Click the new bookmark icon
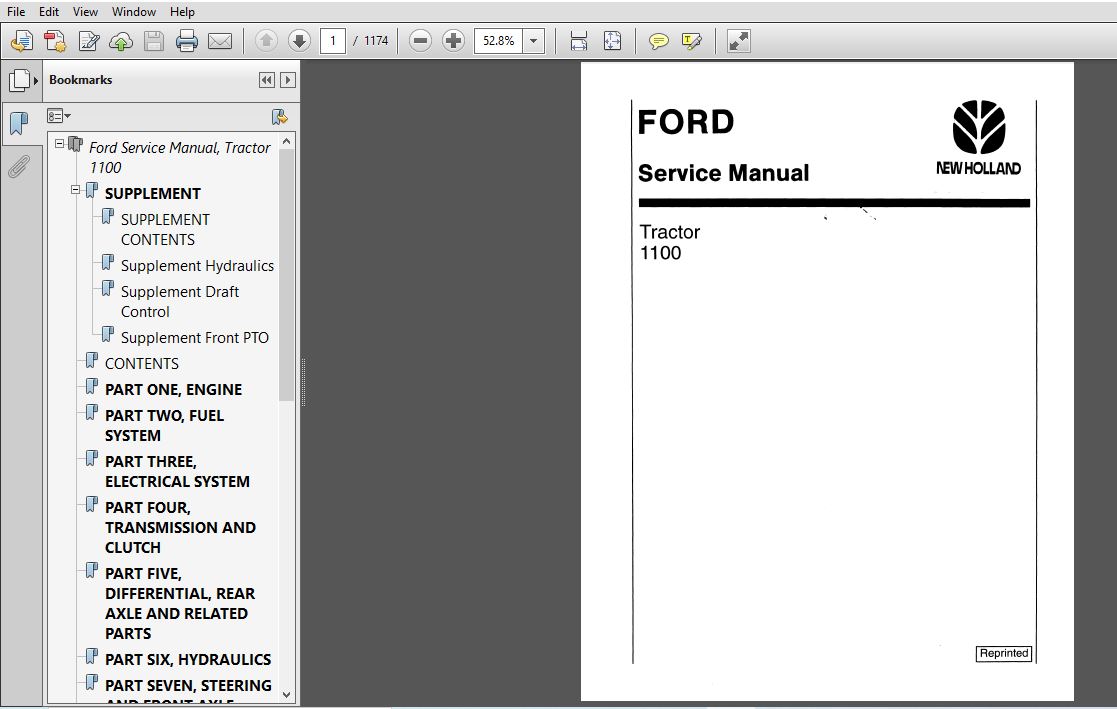Viewport: 1117px width, 709px height. 279,116
